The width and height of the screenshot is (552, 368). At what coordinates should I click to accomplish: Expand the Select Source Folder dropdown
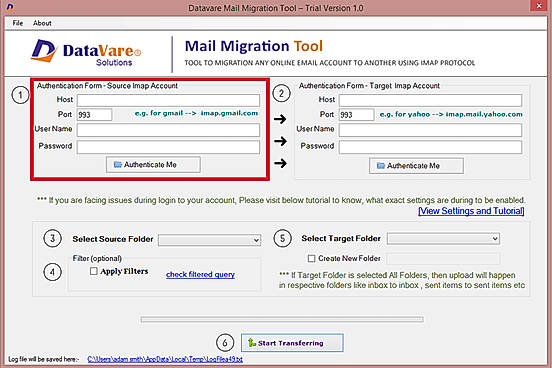coord(209,240)
